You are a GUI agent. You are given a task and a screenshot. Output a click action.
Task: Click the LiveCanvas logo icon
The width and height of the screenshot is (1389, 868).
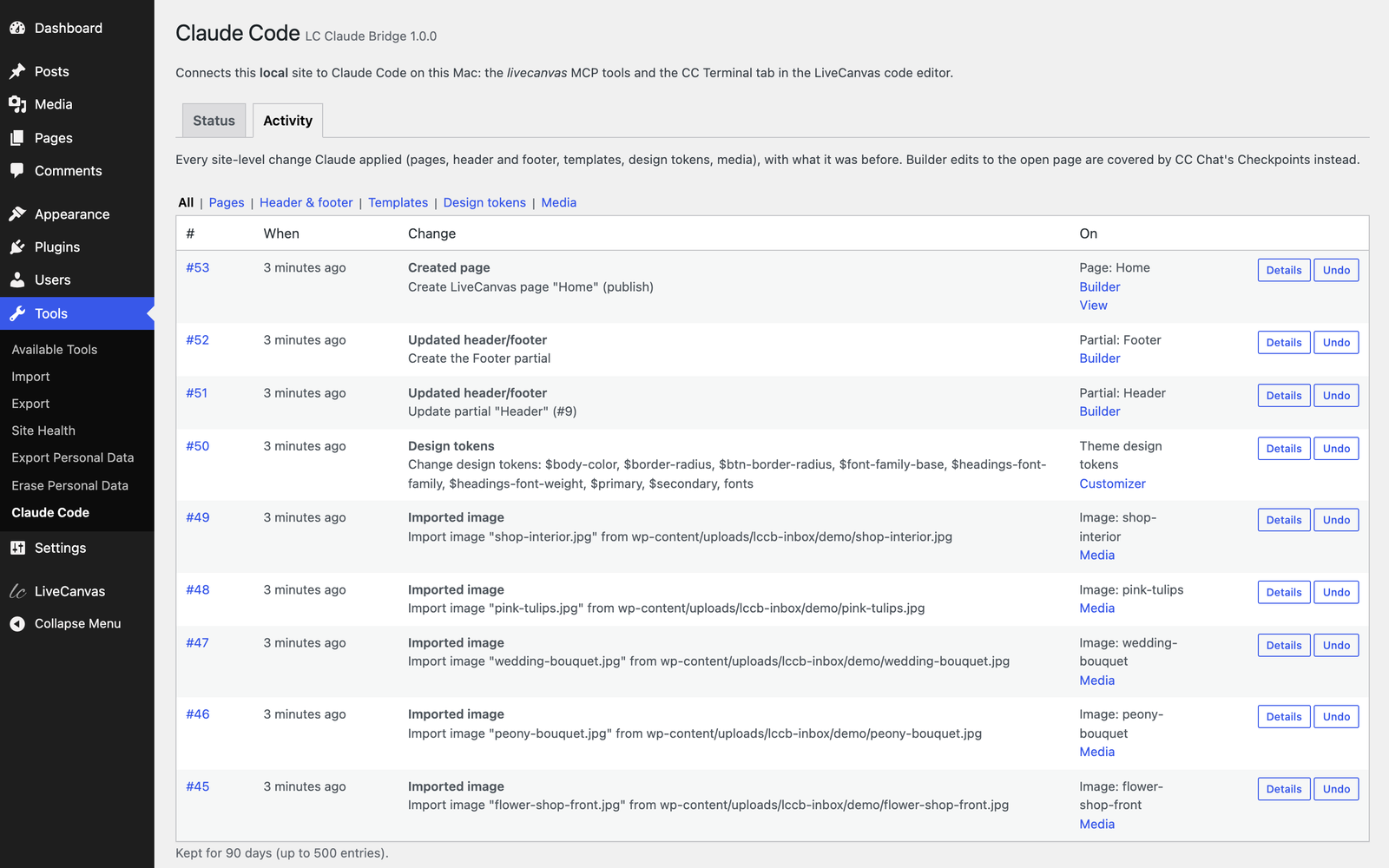[x=17, y=591]
